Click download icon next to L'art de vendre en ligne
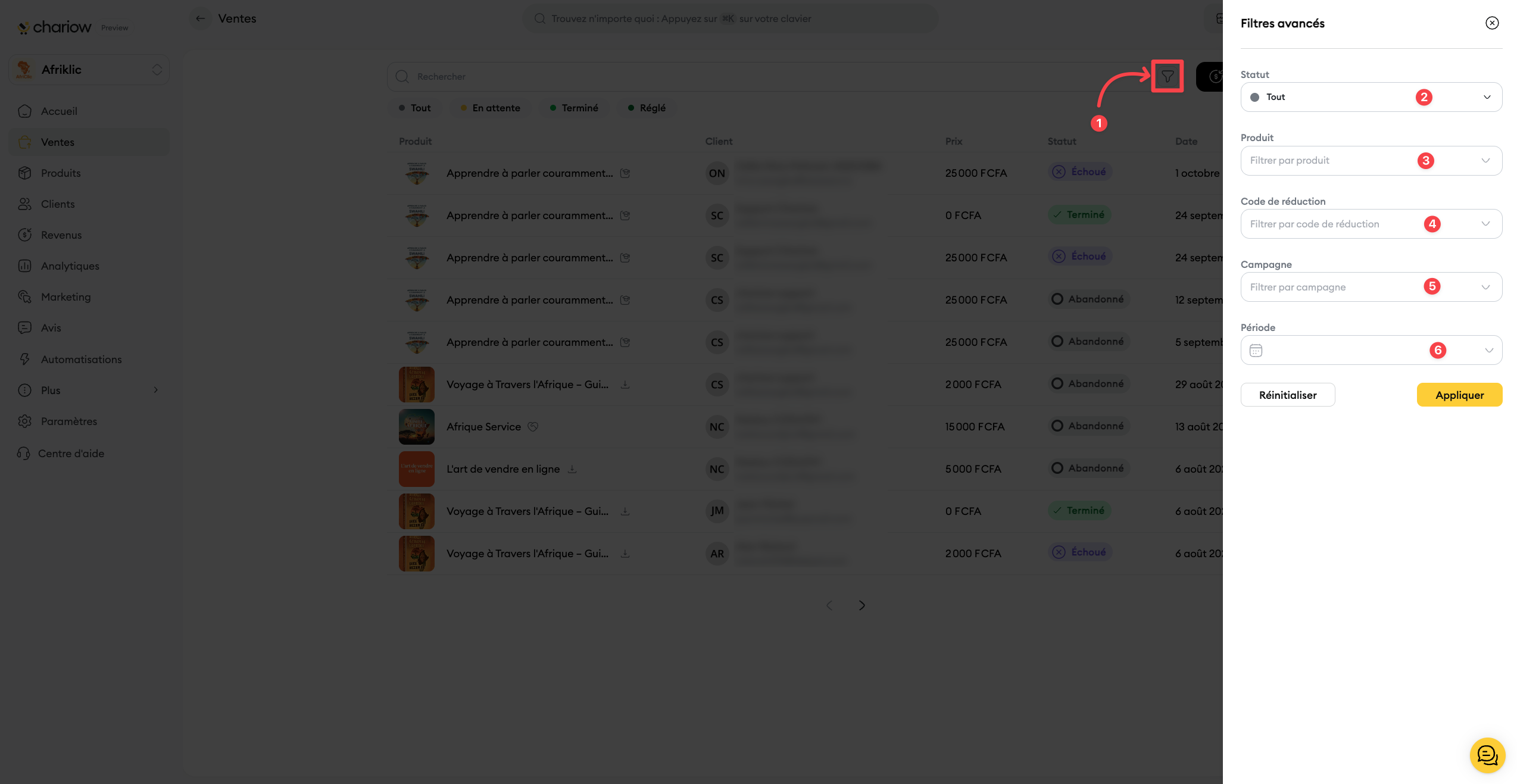The width and height of the screenshot is (1517, 784). coord(572,469)
